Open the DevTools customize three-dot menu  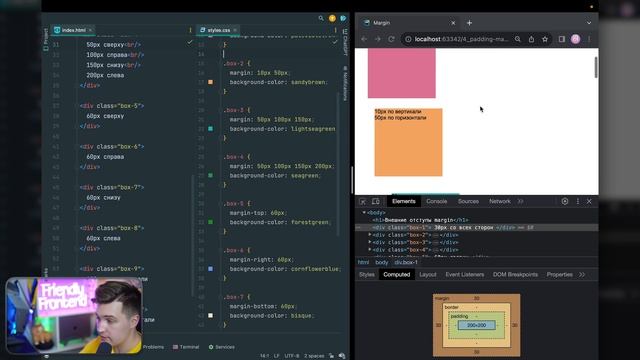click(578, 202)
